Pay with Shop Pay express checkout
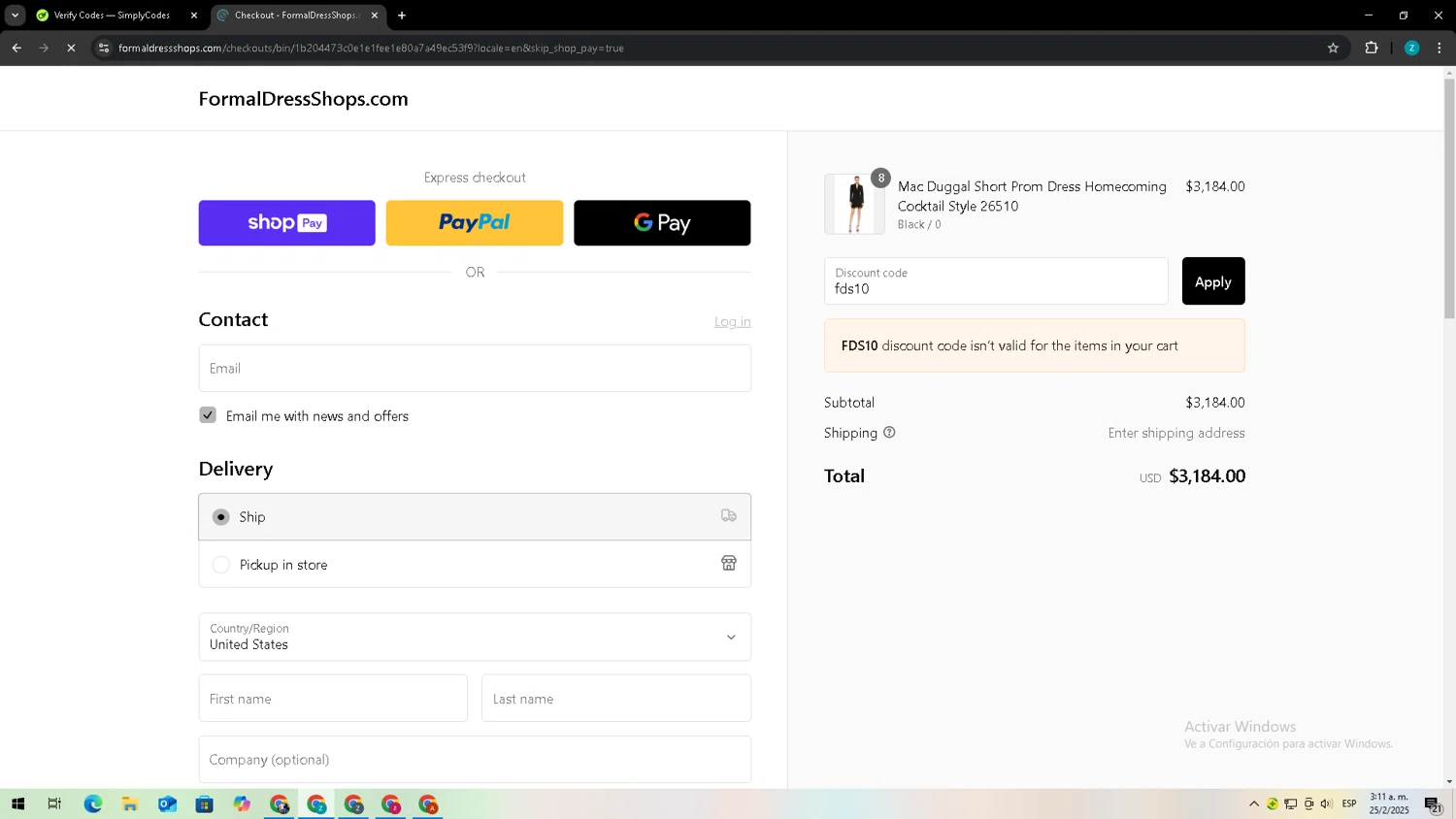The width and height of the screenshot is (1456, 819). pyautogui.click(x=286, y=222)
